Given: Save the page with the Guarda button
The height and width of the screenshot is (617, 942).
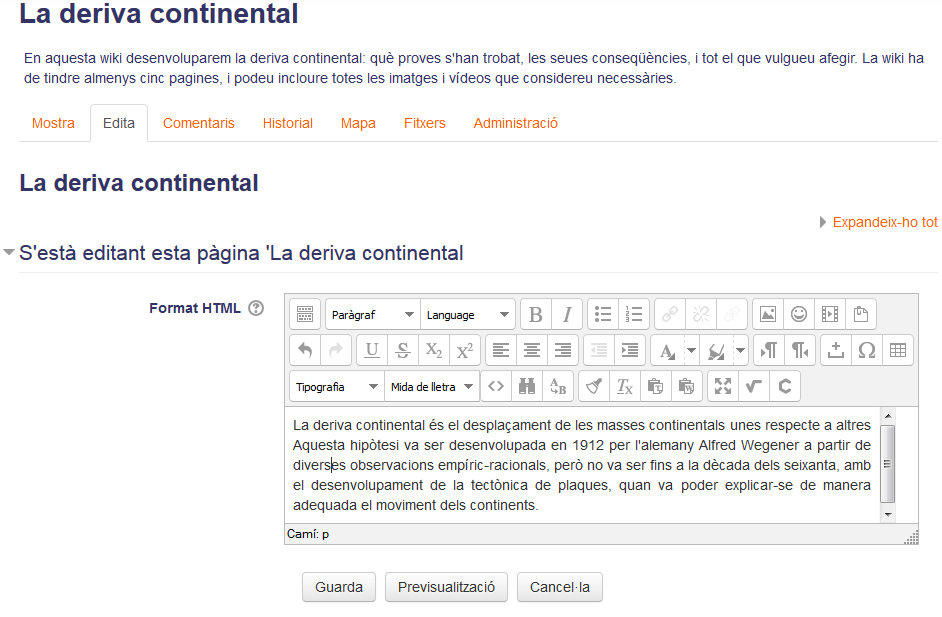Looking at the screenshot, I should pyautogui.click(x=339, y=587).
